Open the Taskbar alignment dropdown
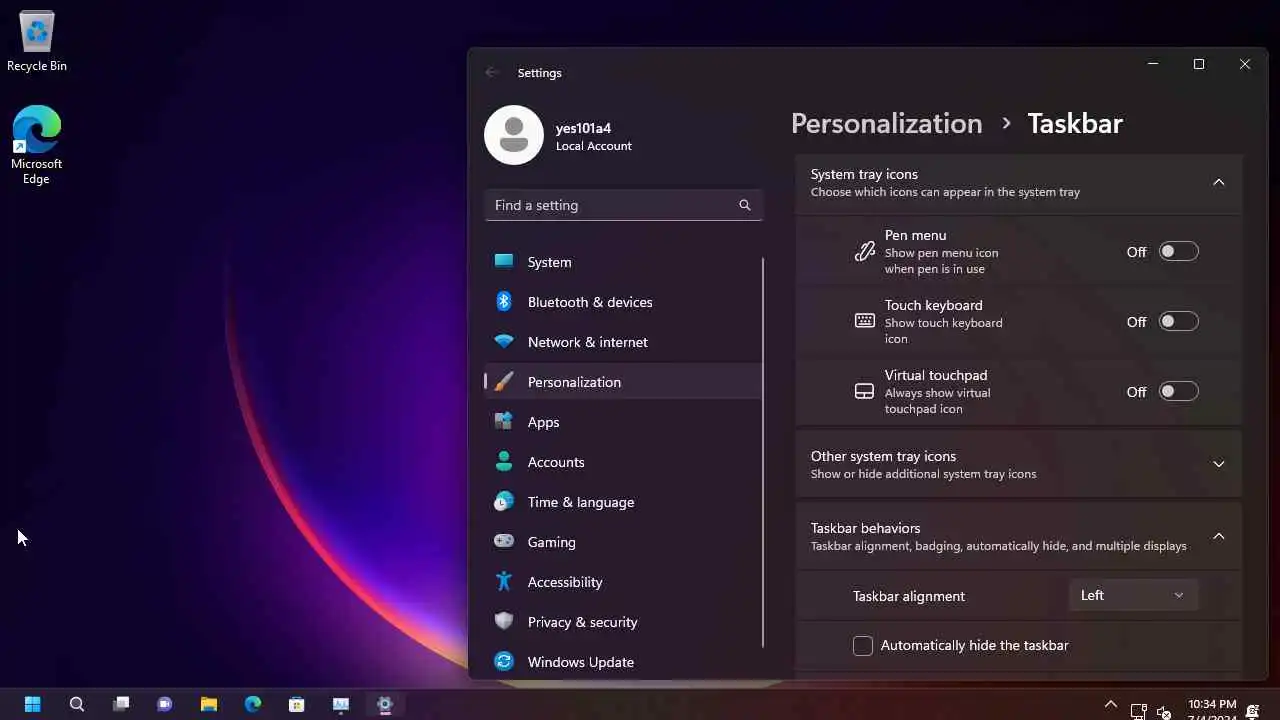The image size is (1280, 720). (x=1133, y=595)
